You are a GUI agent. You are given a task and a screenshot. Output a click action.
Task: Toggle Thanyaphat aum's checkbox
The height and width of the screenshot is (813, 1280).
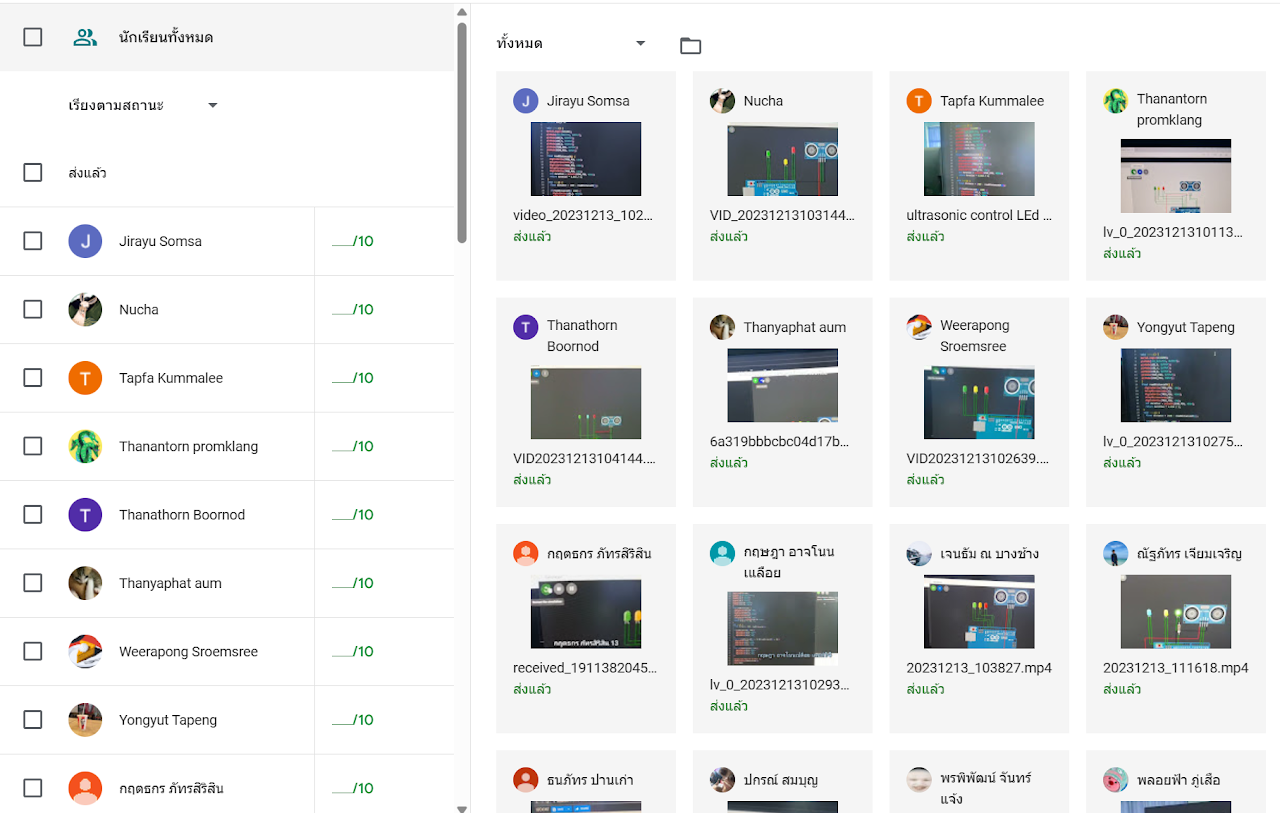[x=33, y=583]
